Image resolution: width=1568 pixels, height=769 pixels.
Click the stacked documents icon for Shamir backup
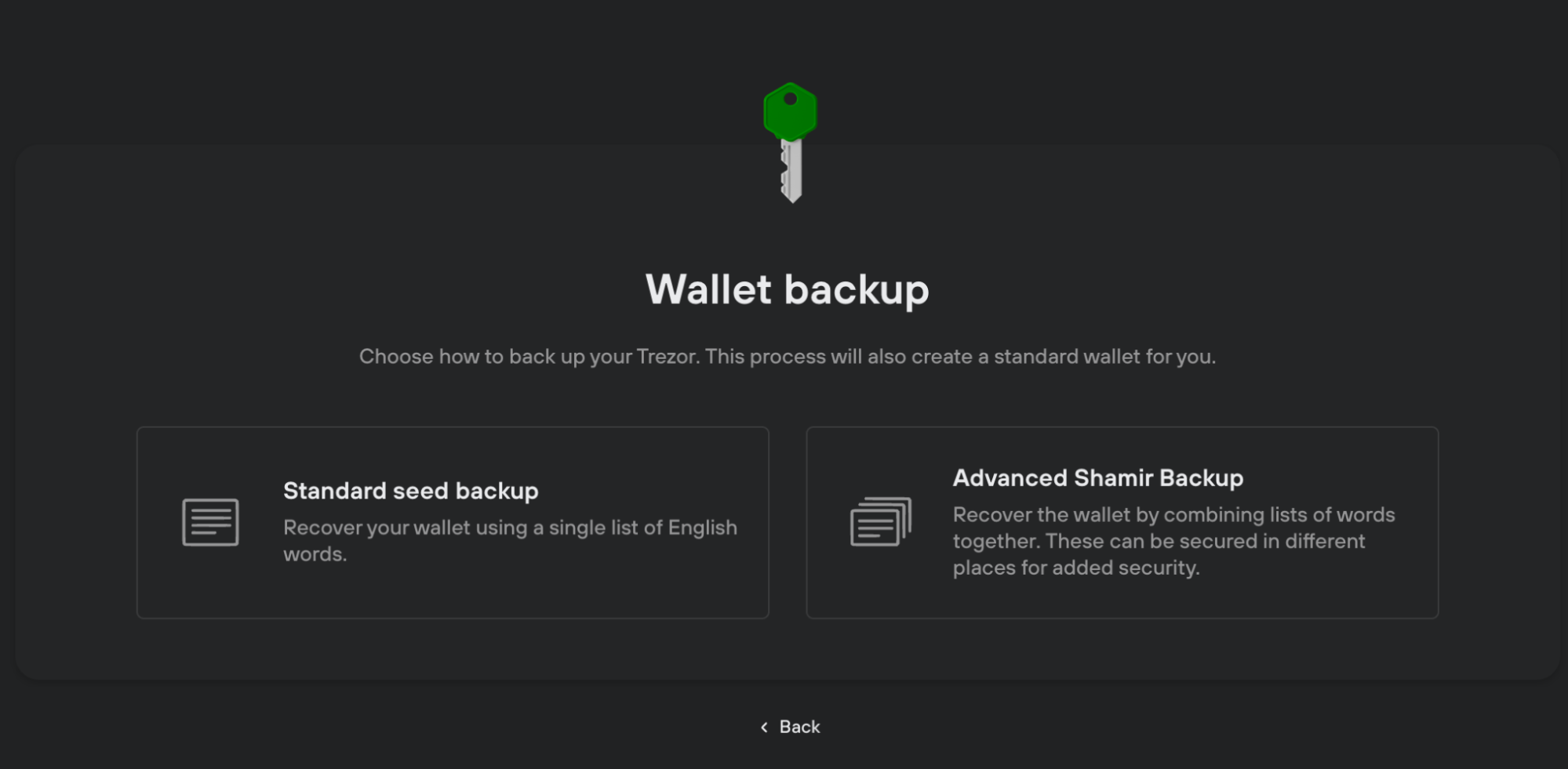(x=881, y=522)
